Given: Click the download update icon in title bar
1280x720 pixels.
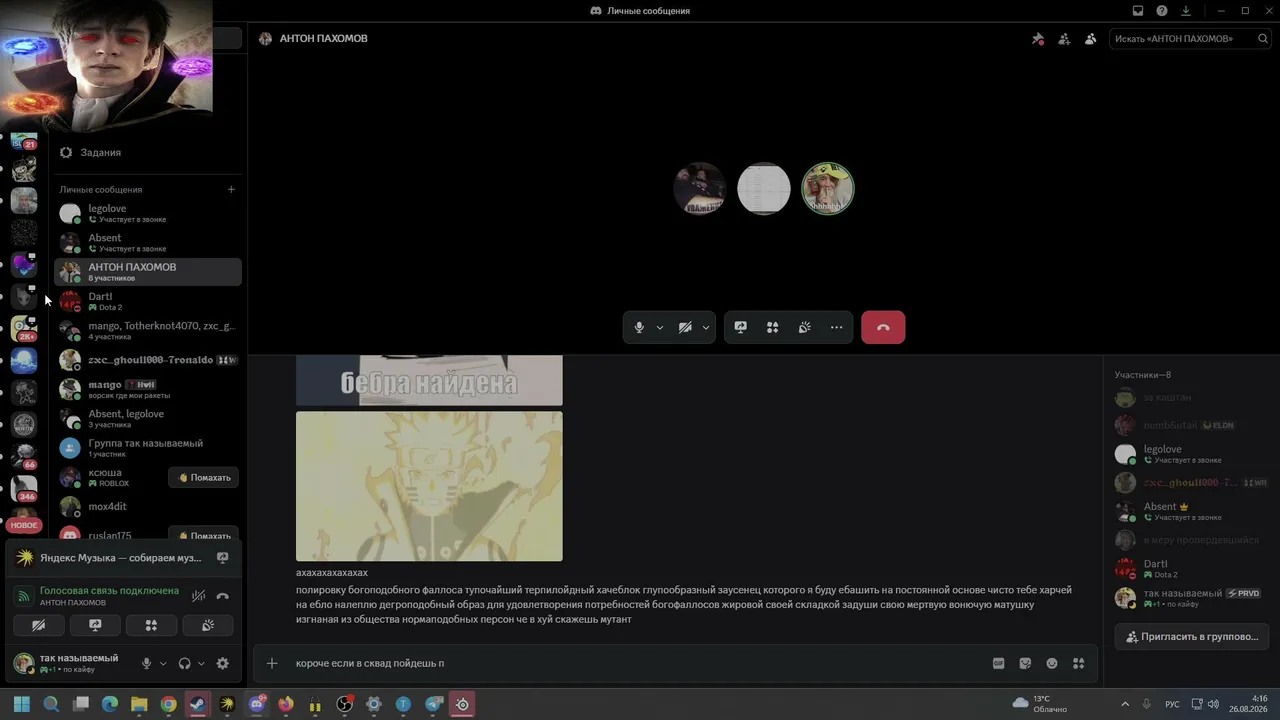Looking at the screenshot, I should [1186, 11].
